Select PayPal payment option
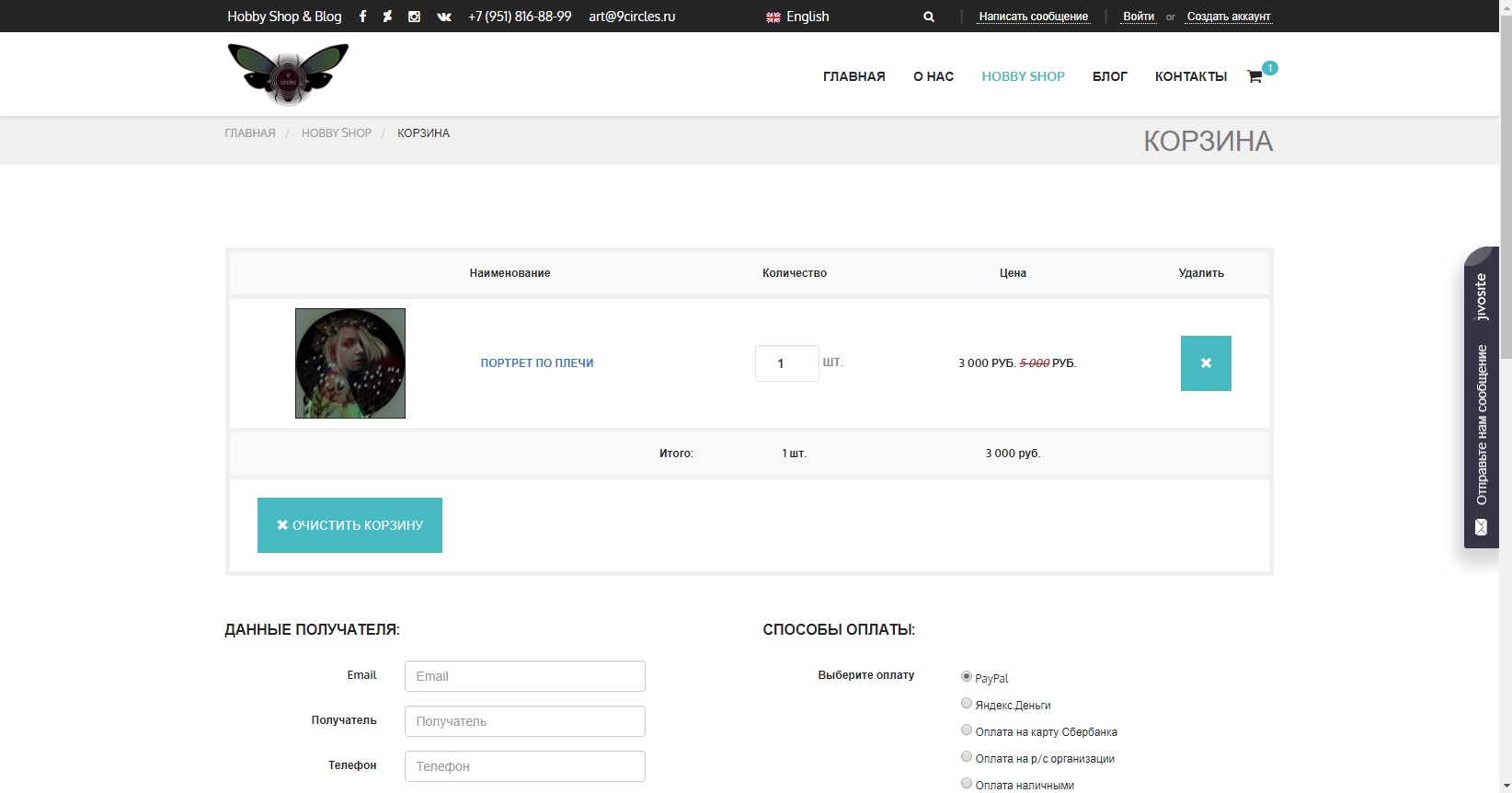 (x=967, y=677)
